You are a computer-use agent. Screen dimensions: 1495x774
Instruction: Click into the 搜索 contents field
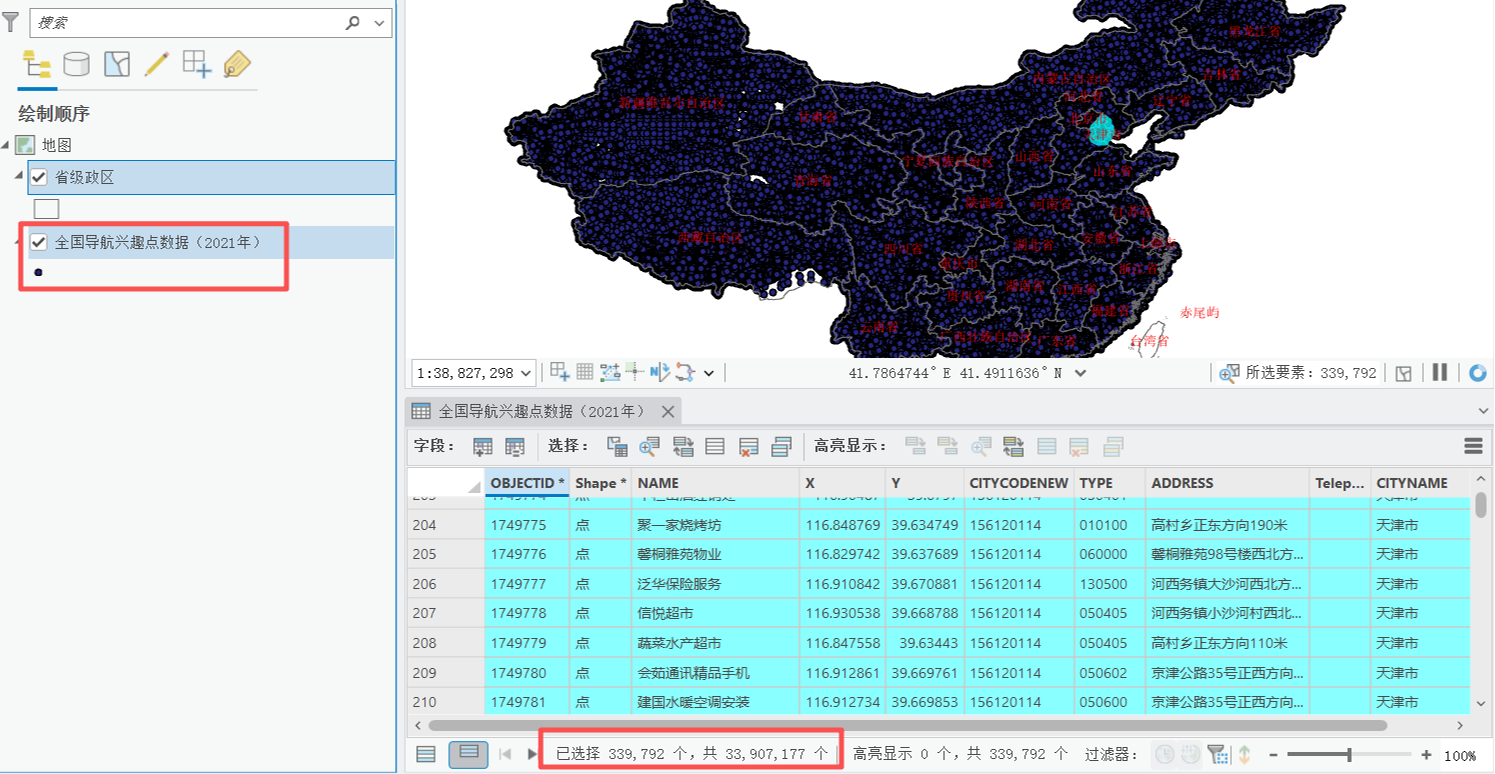coord(187,22)
